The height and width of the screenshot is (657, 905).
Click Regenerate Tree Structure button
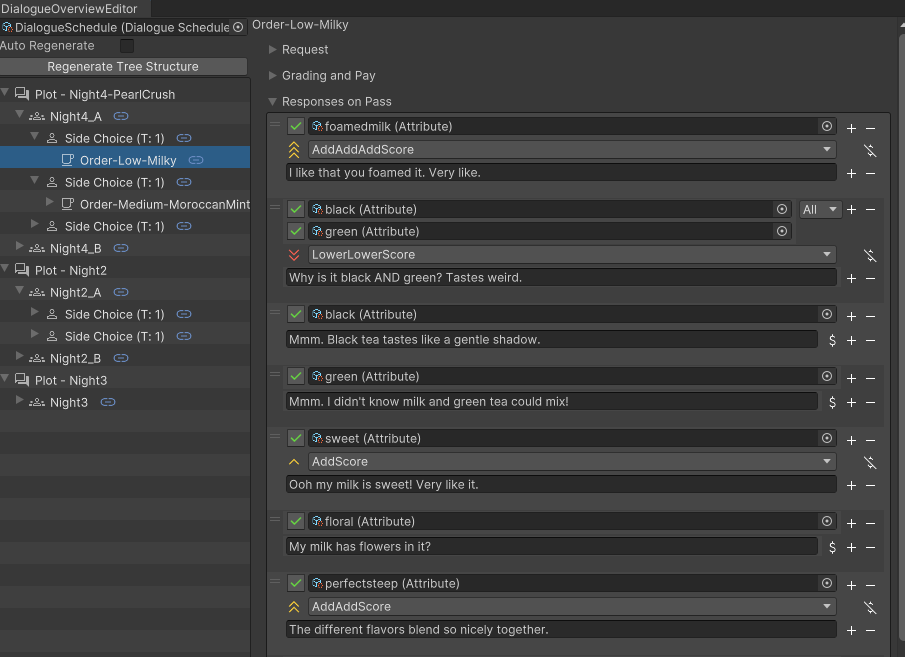[123, 66]
